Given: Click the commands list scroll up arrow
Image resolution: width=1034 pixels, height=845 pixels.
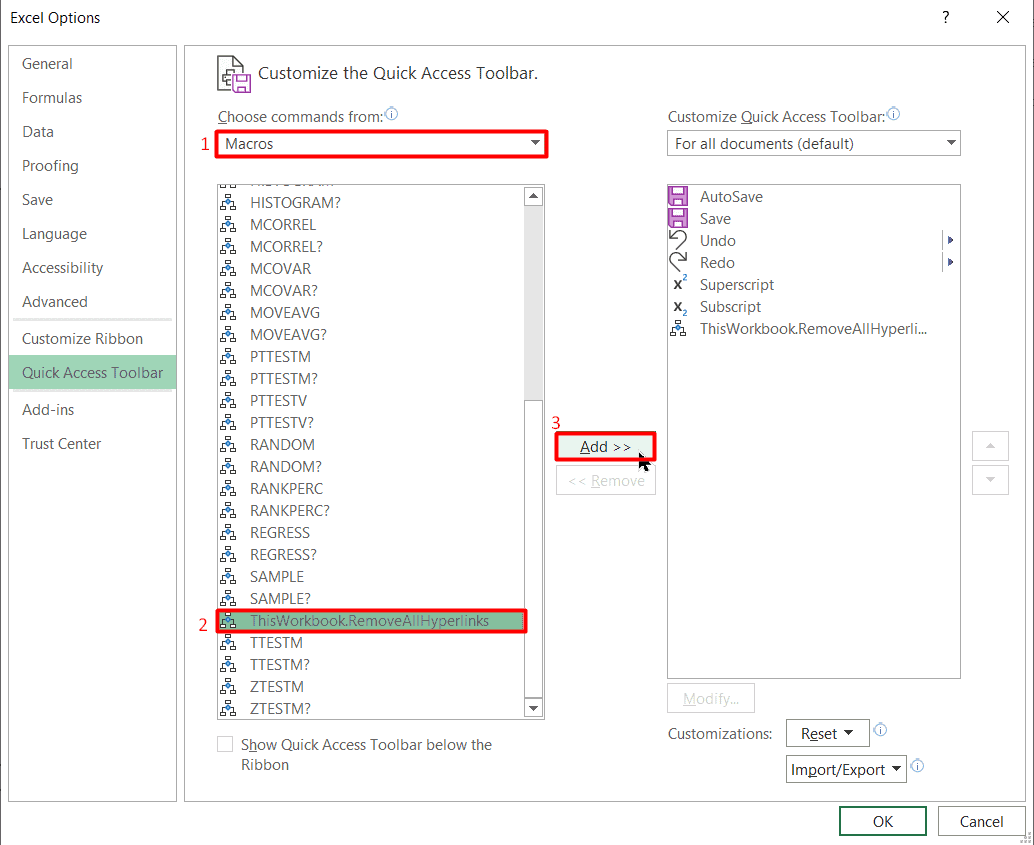Looking at the screenshot, I should click(x=533, y=196).
